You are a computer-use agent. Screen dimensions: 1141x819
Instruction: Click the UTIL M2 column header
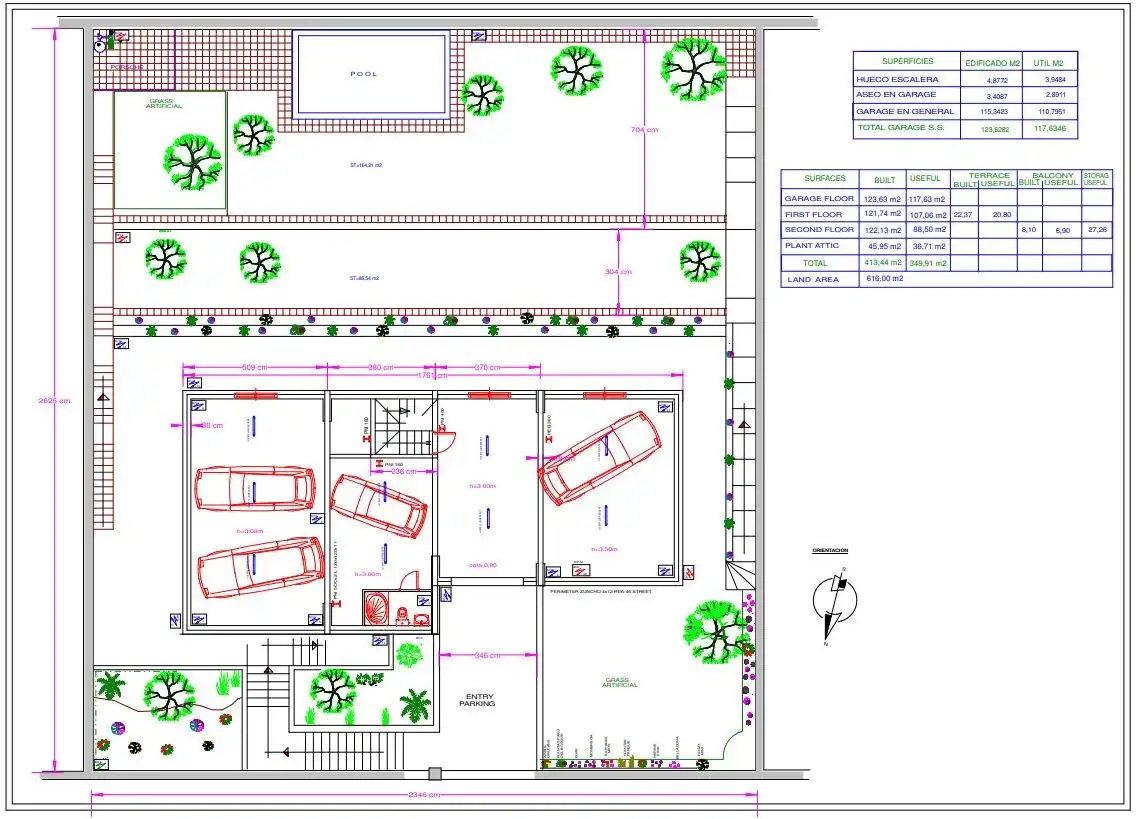(x=1049, y=63)
